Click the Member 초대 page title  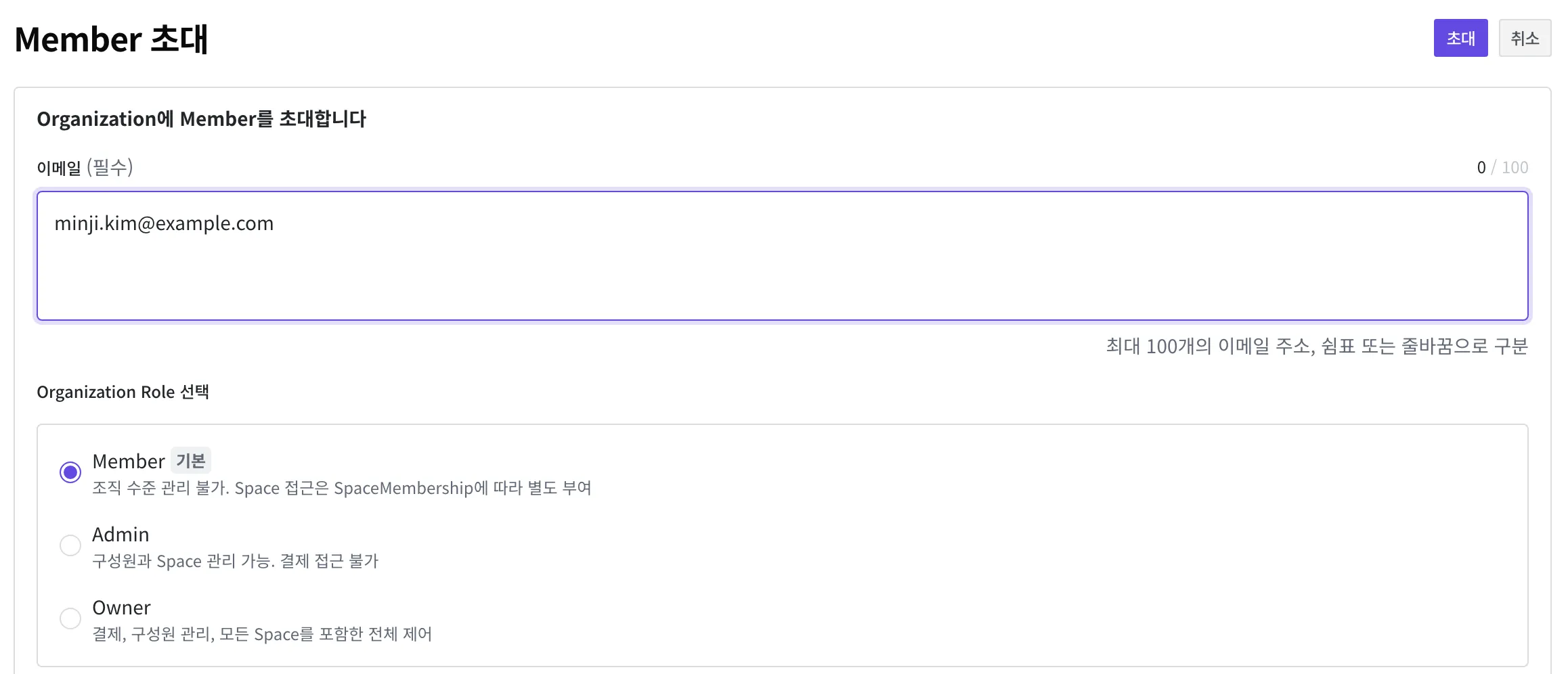(111, 39)
